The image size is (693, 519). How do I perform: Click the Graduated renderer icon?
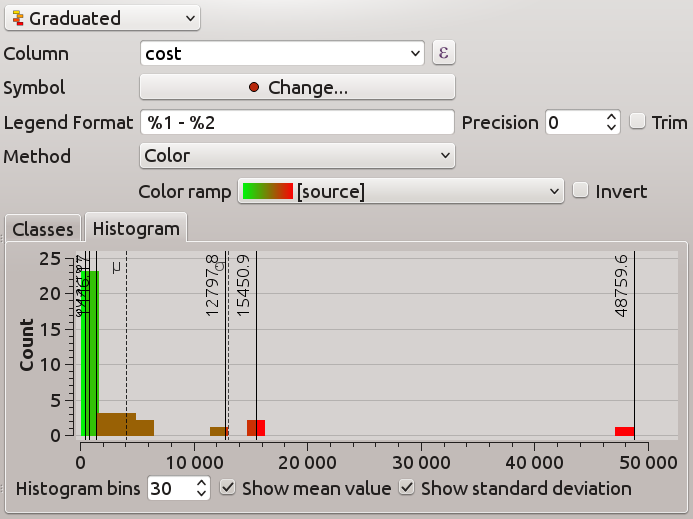[17, 18]
